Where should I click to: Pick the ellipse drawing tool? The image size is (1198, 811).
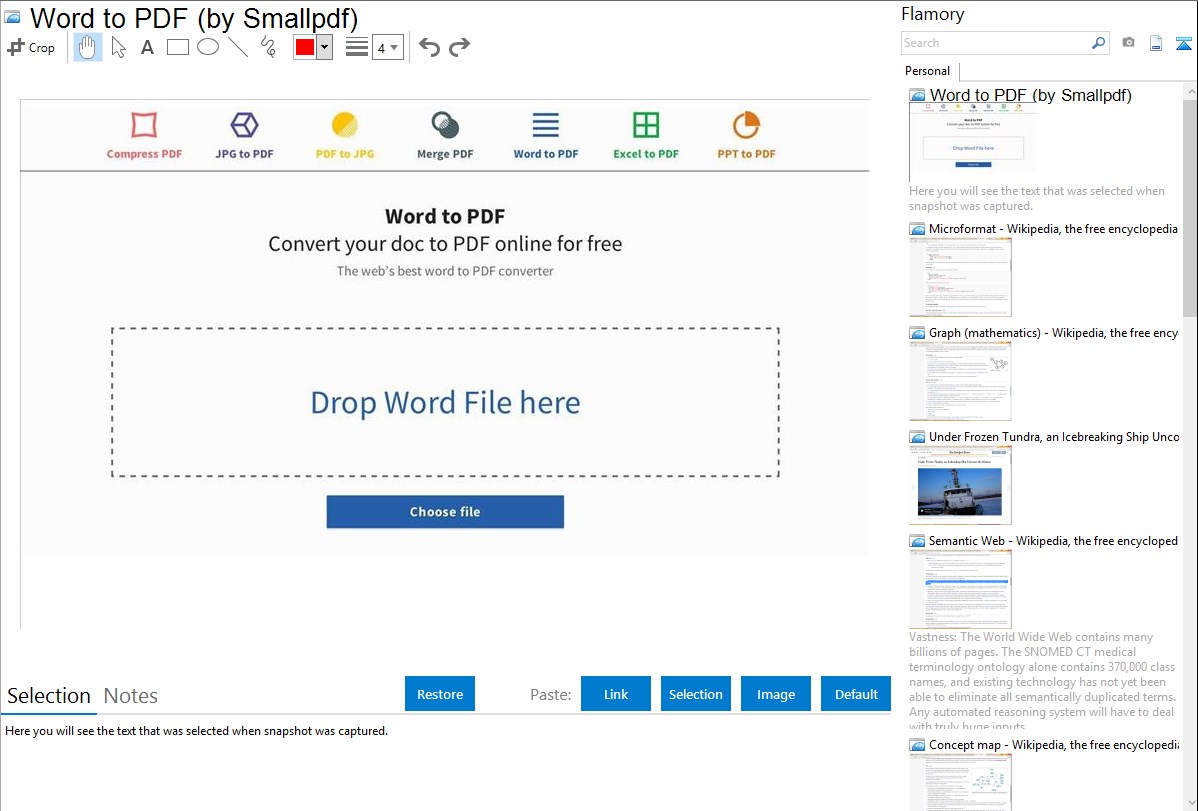pyautogui.click(x=208, y=47)
